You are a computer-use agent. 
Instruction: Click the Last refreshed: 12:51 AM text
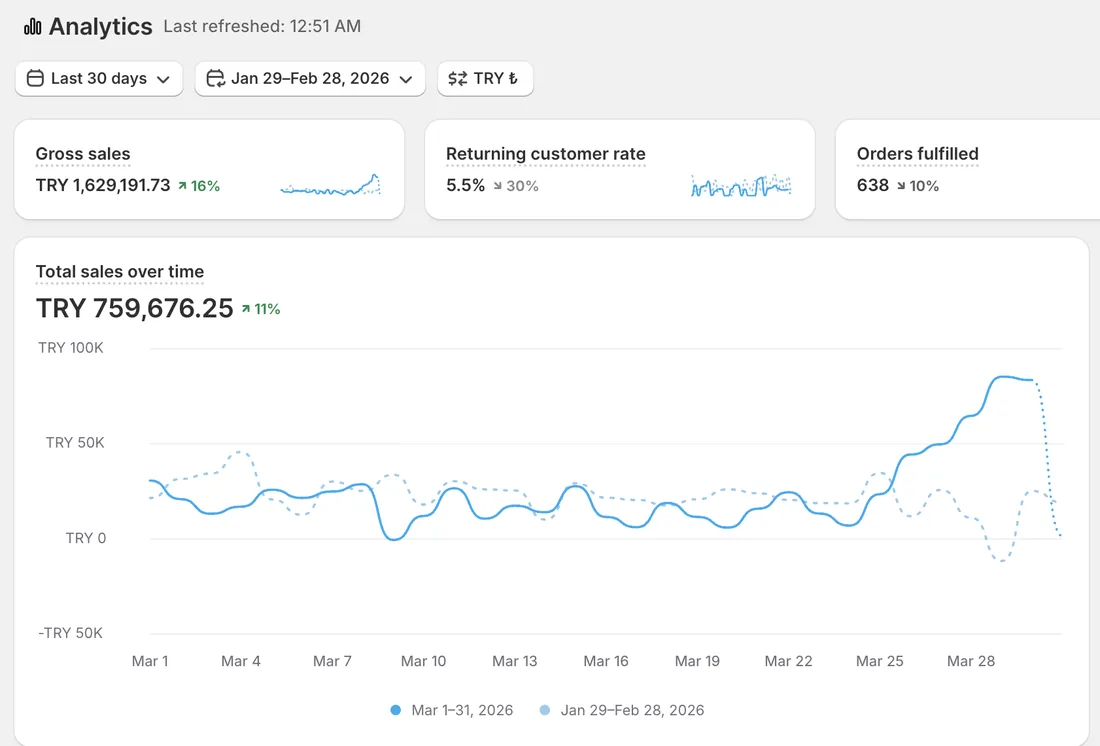(x=262, y=27)
